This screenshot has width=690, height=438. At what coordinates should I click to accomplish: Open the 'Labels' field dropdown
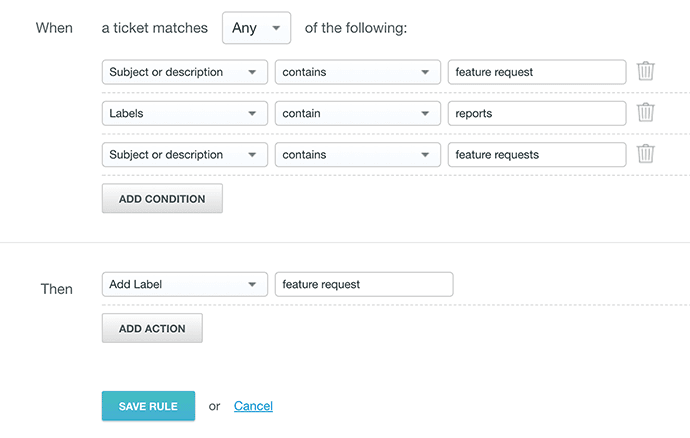[x=185, y=113]
